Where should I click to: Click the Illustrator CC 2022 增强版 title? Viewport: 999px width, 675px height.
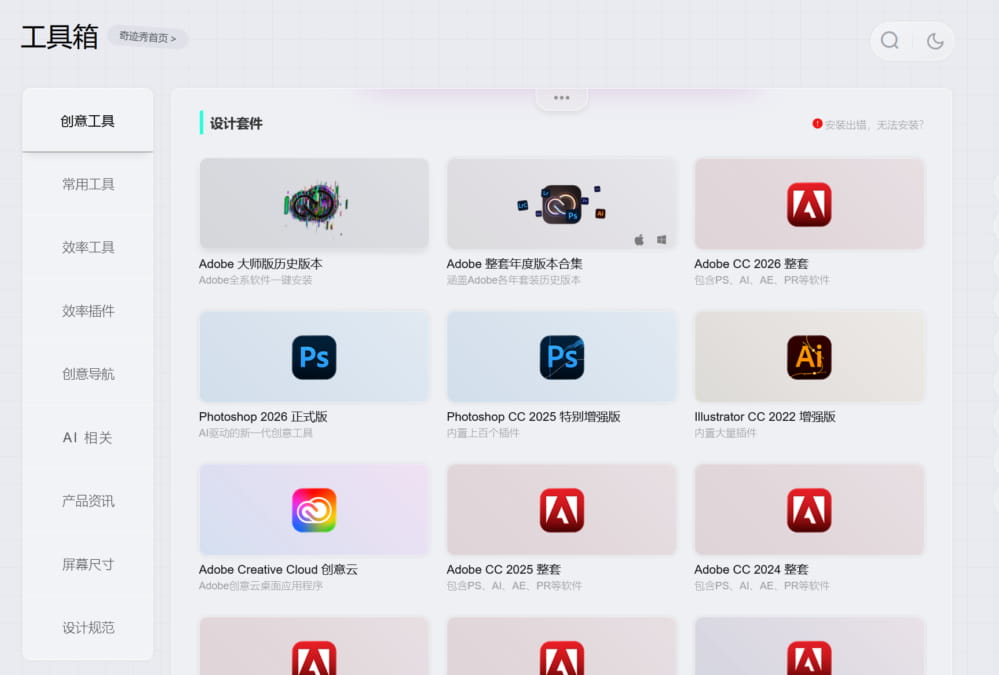(x=765, y=416)
